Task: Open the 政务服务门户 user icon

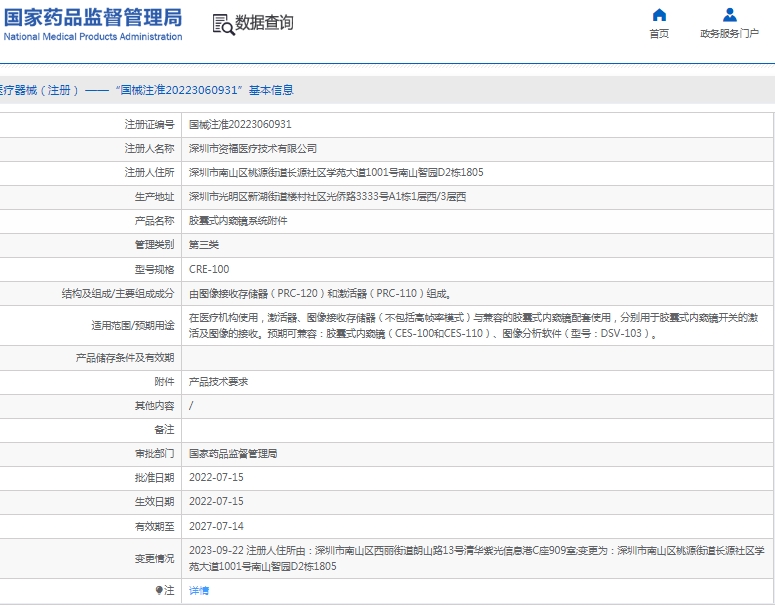Action: pos(730,15)
